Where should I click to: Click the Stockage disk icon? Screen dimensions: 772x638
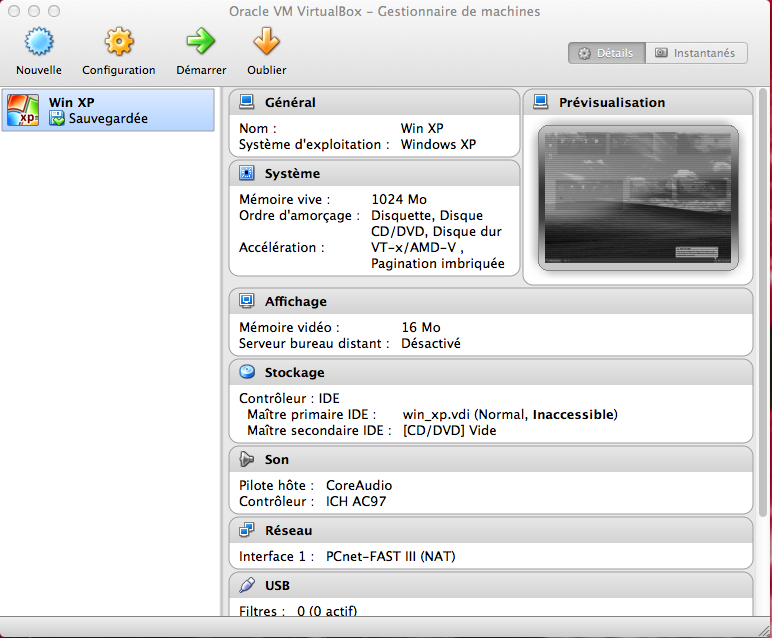click(x=247, y=372)
